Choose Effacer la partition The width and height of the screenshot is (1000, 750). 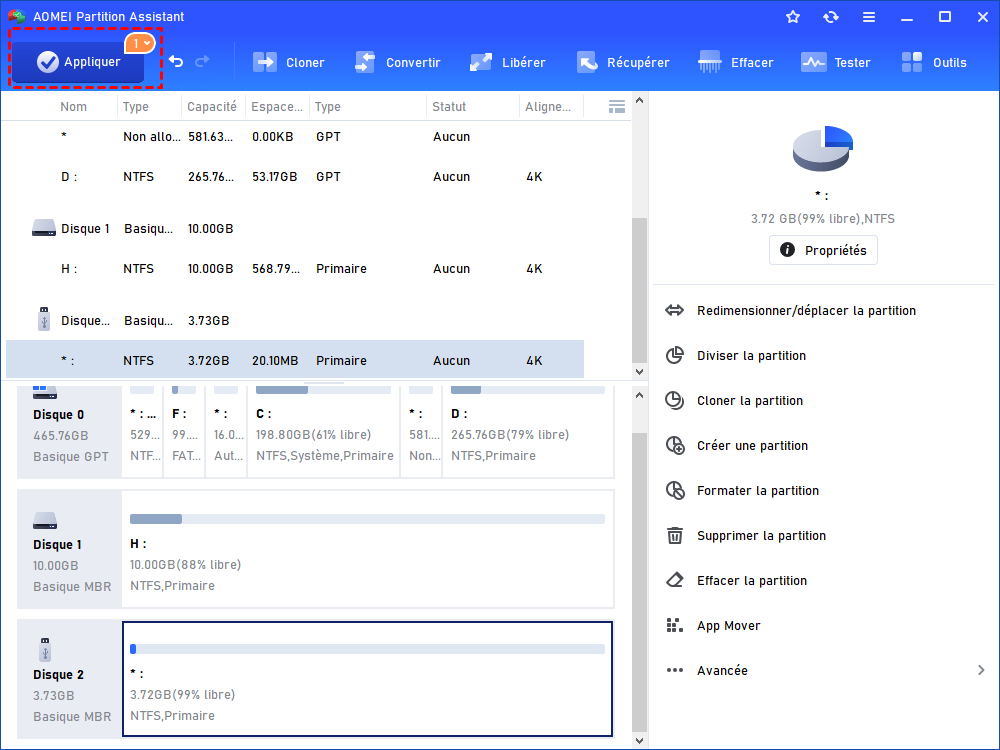[736, 580]
